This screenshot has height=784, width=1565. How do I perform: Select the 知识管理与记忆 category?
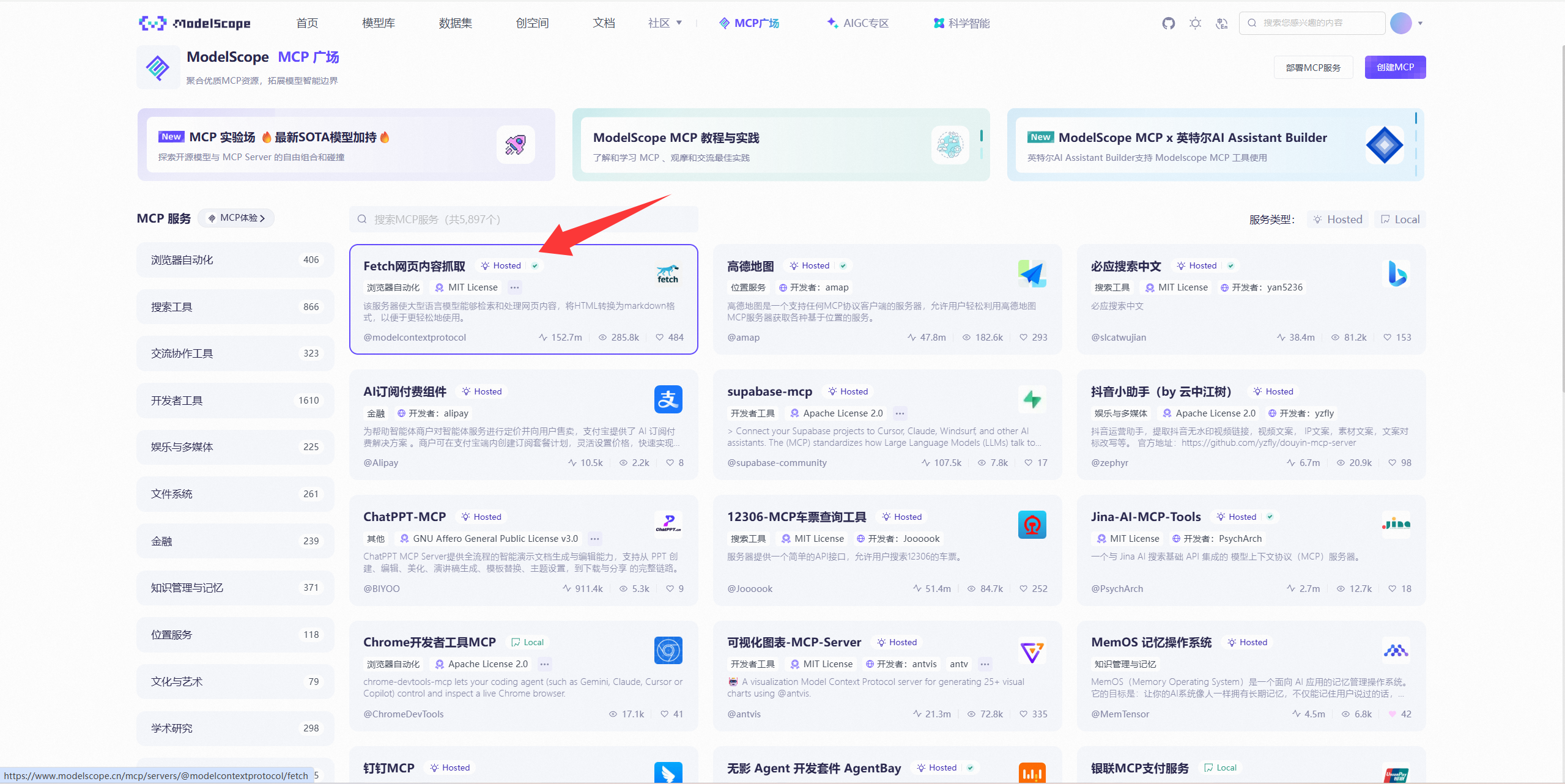235,588
